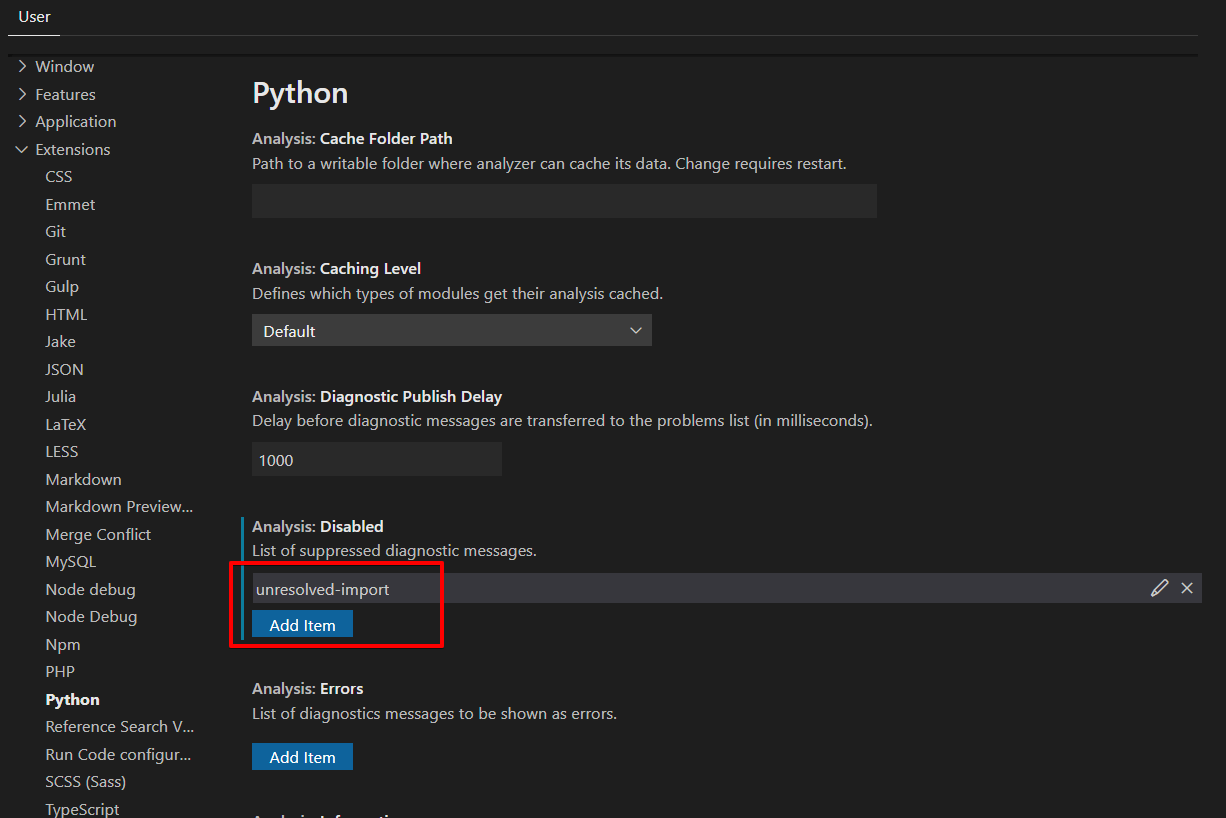
Task: Edit the Diagnostic Publish Delay value field
Action: pos(377,460)
